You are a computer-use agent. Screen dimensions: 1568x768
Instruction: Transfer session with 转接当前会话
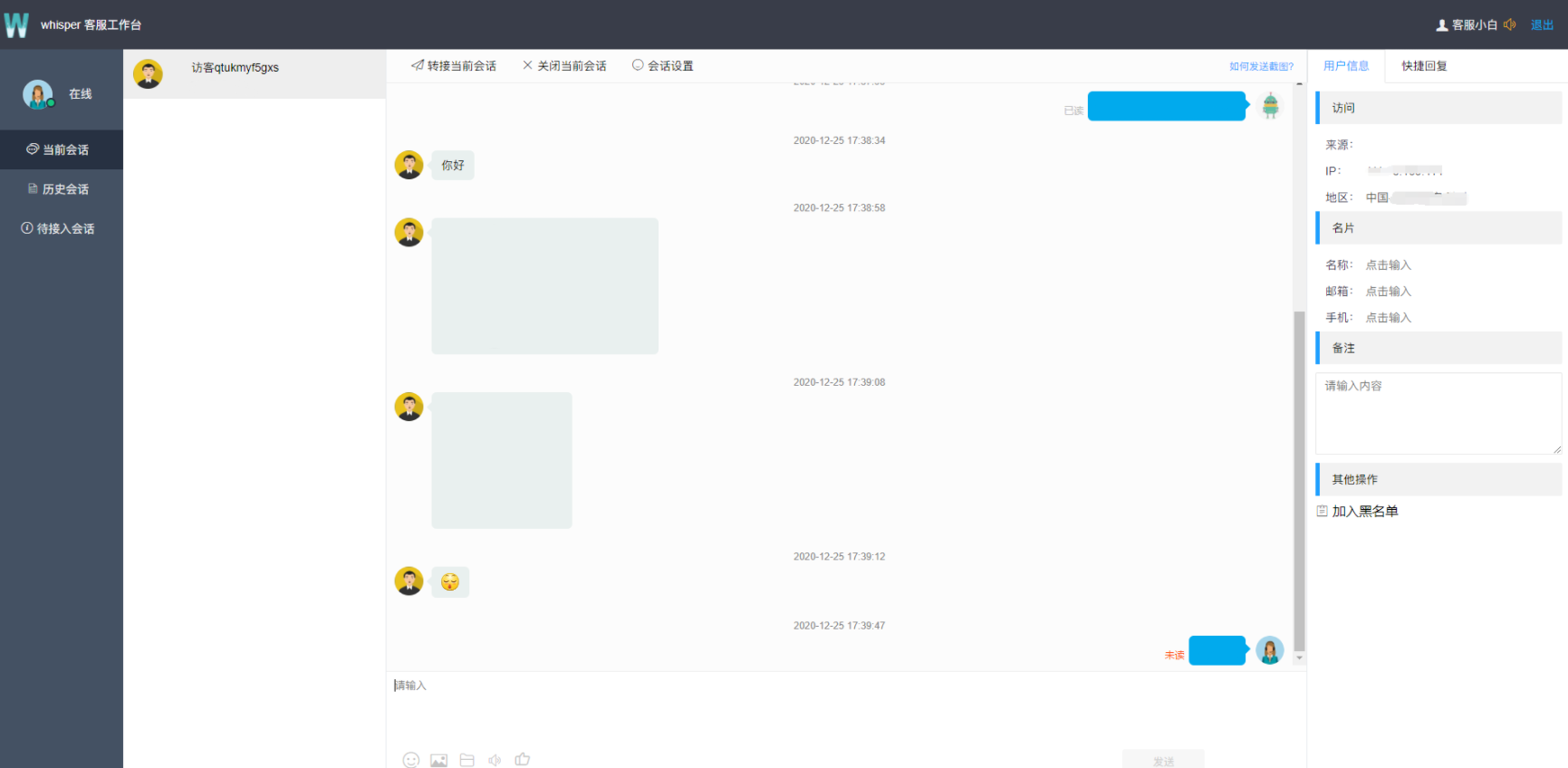point(453,66)
